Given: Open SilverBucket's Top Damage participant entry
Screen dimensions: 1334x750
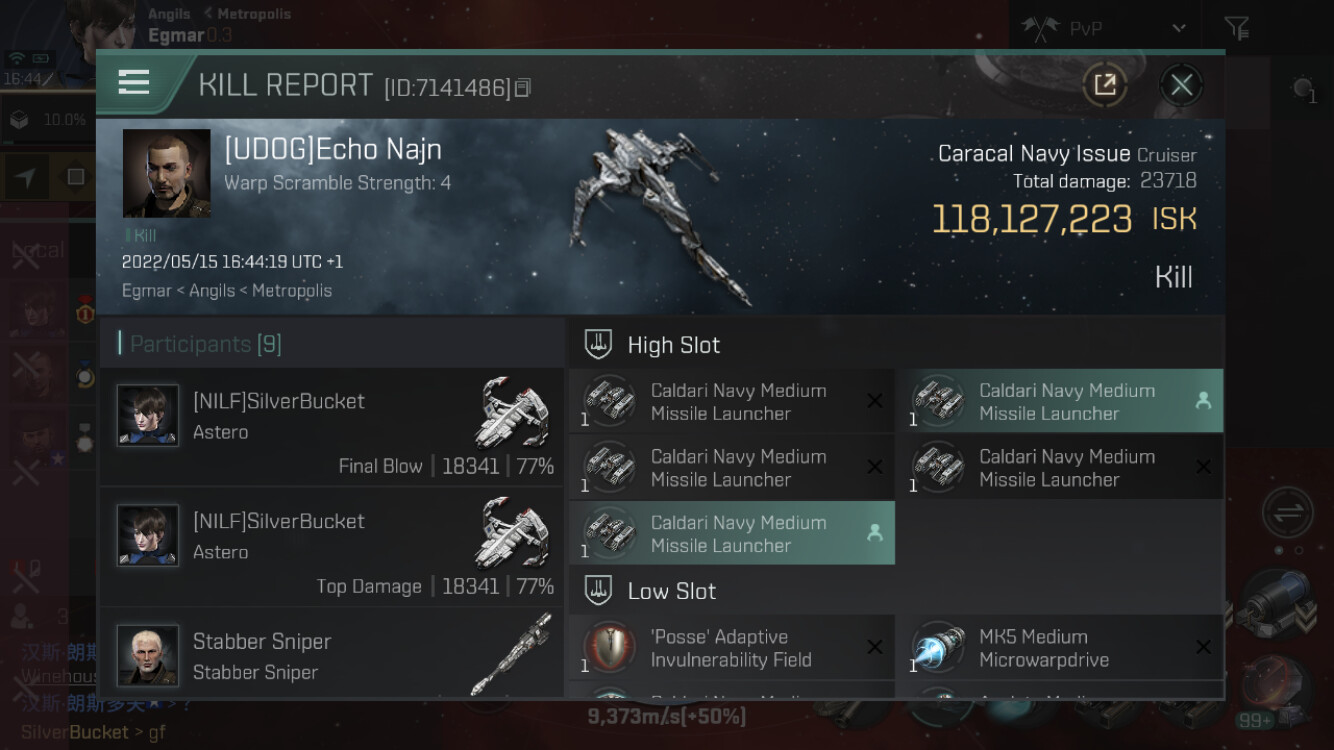Looking at the screenshot, I should (331, 547).
